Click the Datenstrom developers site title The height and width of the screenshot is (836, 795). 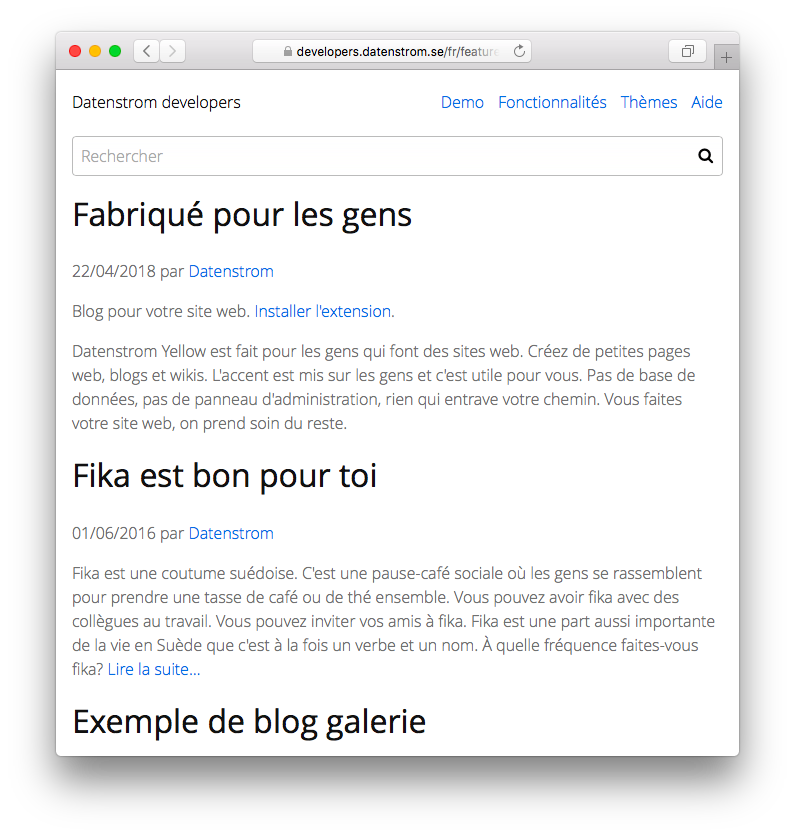pos(156,102)
